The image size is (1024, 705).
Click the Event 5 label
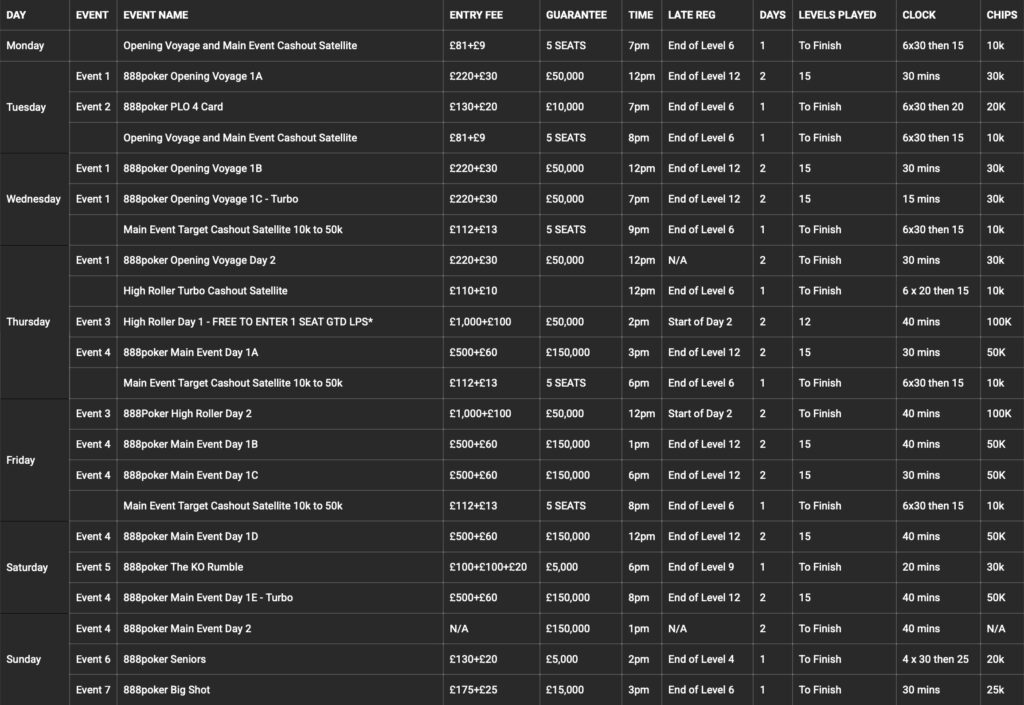point(93,567)
